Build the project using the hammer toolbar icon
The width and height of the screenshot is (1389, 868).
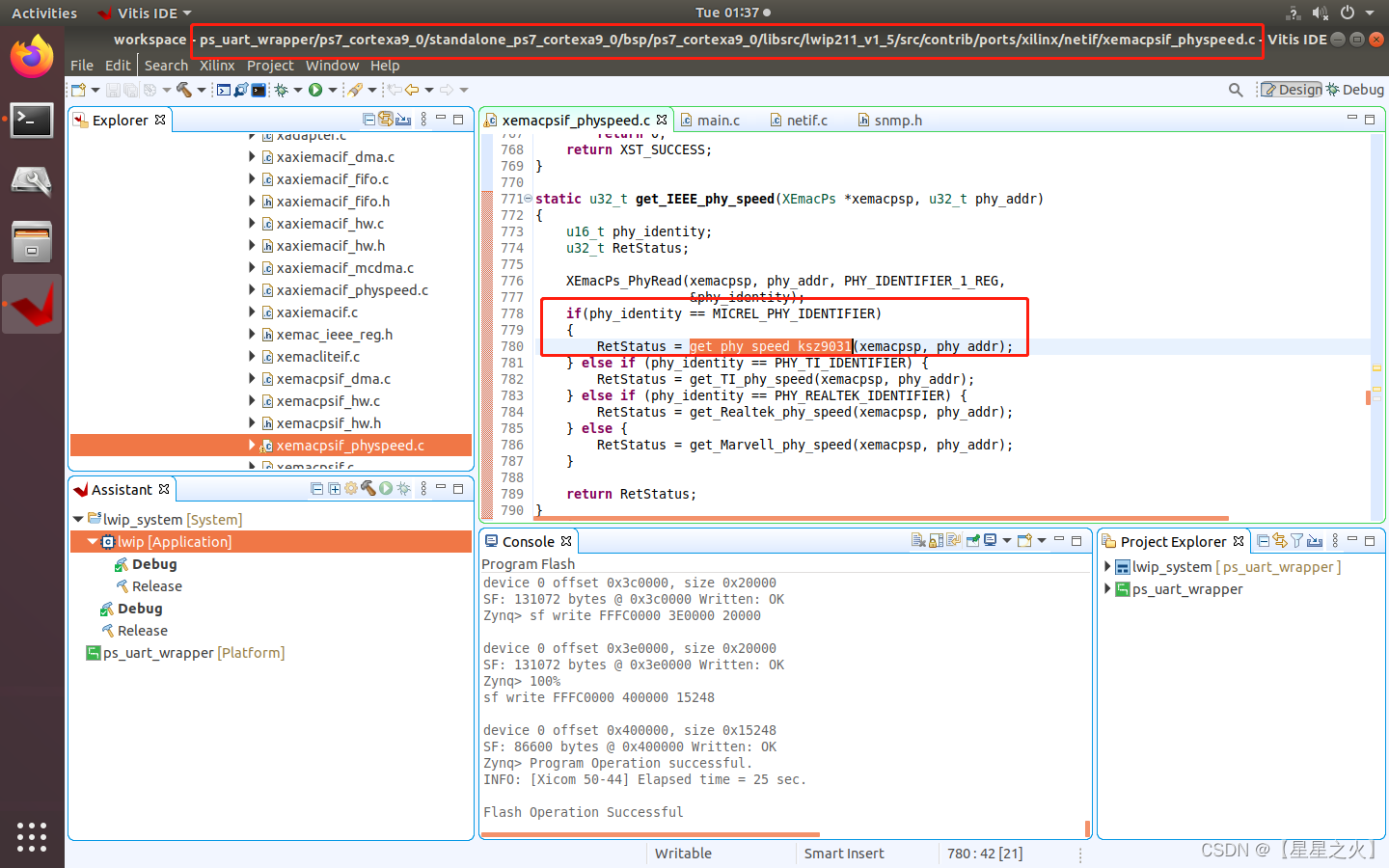coord(182,90)
